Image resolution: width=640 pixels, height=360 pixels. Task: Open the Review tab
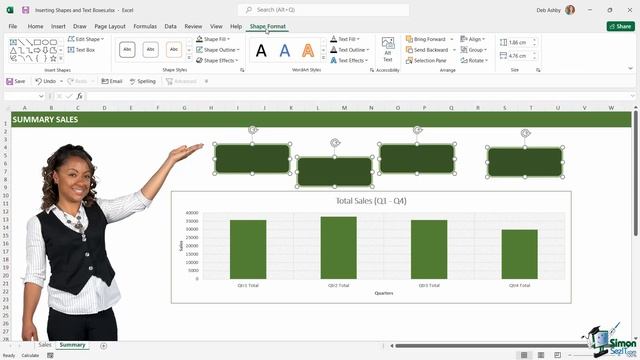(193, 26)
